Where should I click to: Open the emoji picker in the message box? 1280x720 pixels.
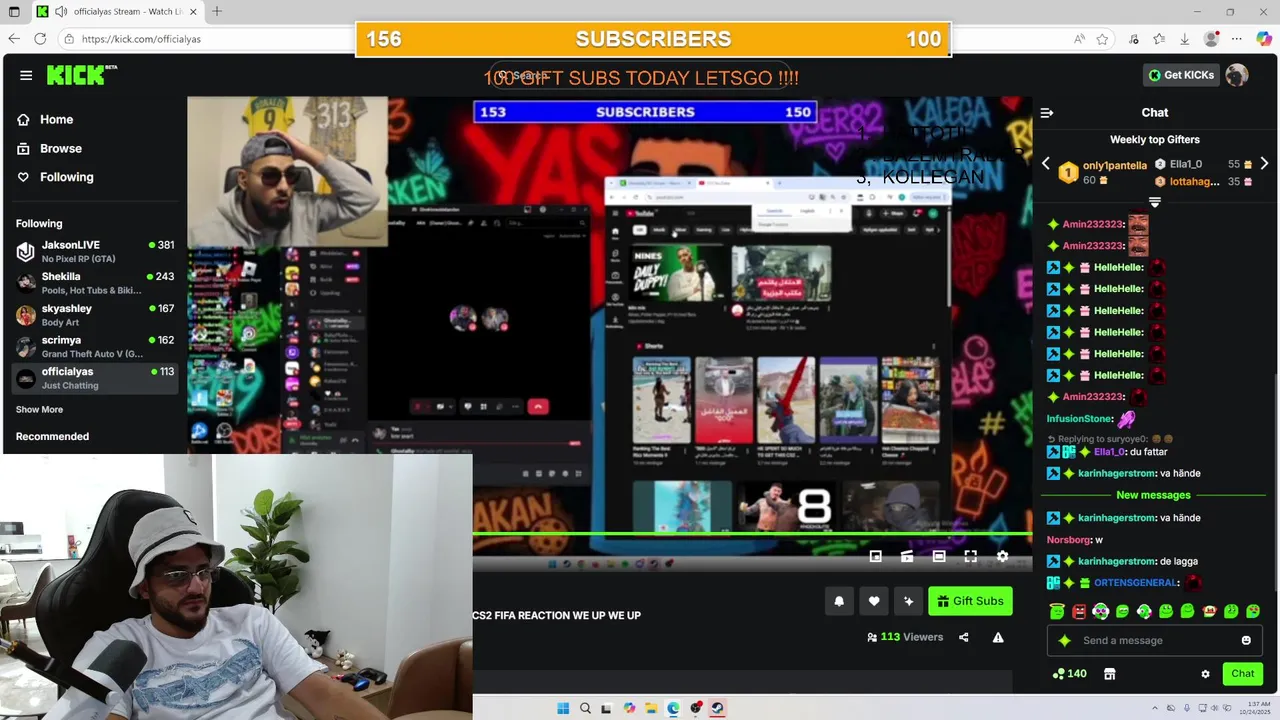click(1246, 640)
